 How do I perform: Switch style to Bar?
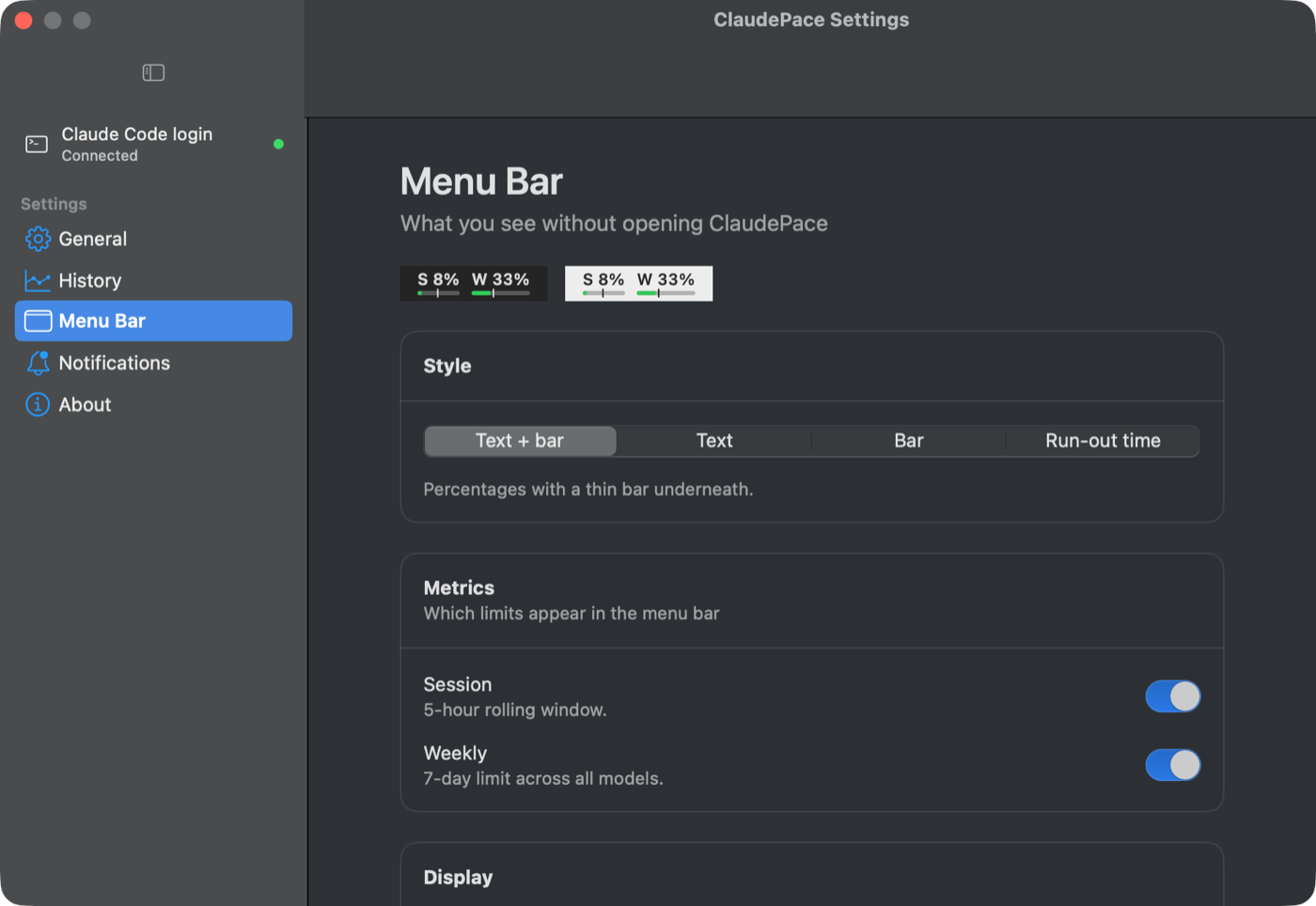(909, 441)
